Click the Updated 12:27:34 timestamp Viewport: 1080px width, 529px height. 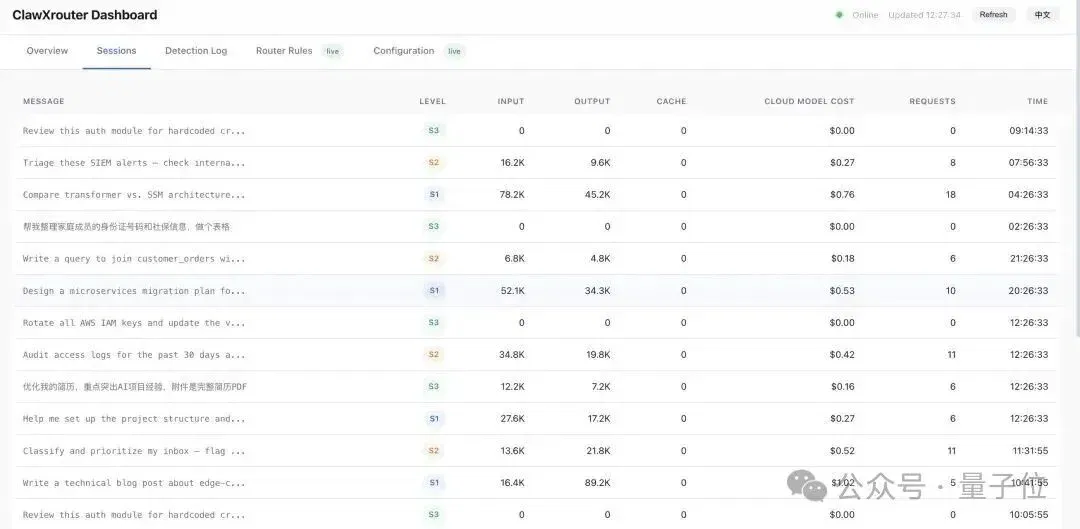(924, 14)
